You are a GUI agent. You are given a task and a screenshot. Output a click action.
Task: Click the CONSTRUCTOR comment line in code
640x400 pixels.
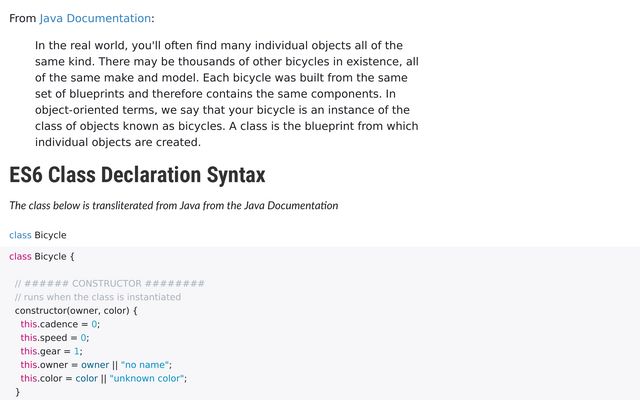click(x=109, y=284)
